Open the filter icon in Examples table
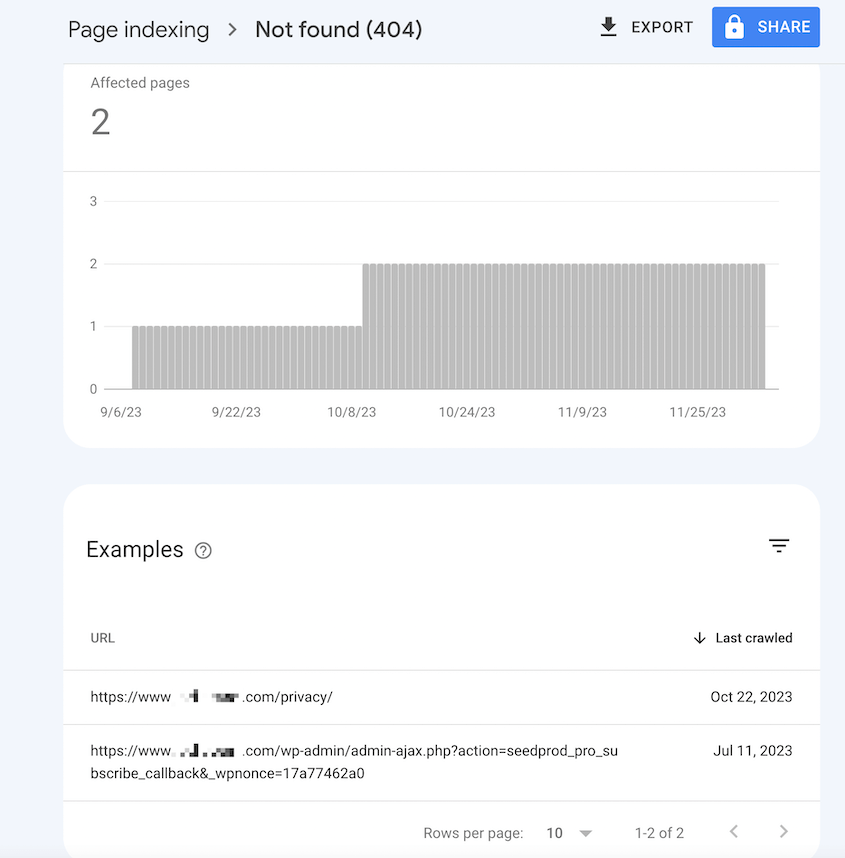 [x=779, y=546]
